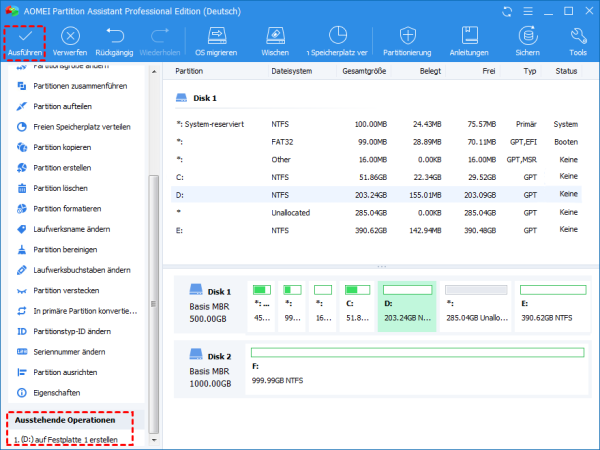Viewport: 600px width, 450px height.
Task: Select F: 999.99GB NTFS block on Disk 2
Action: pyautogui.click(x=417, y=368)
